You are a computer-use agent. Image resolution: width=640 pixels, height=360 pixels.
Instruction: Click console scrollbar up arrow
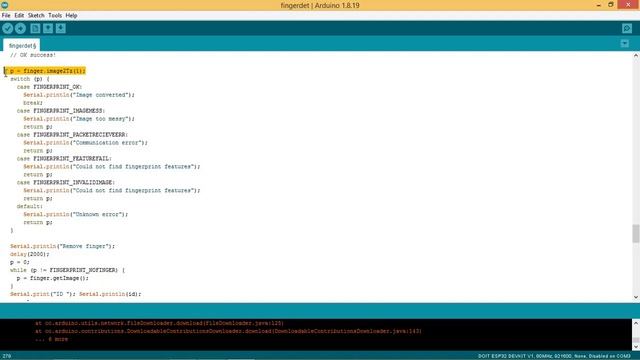click(x=636, y=323)
